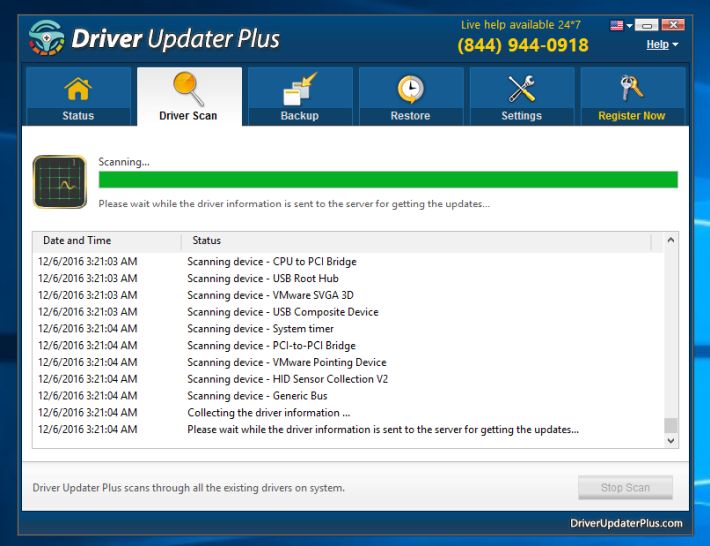
Task: Click the green scanning progress bar
Action: tap(388, 180)
